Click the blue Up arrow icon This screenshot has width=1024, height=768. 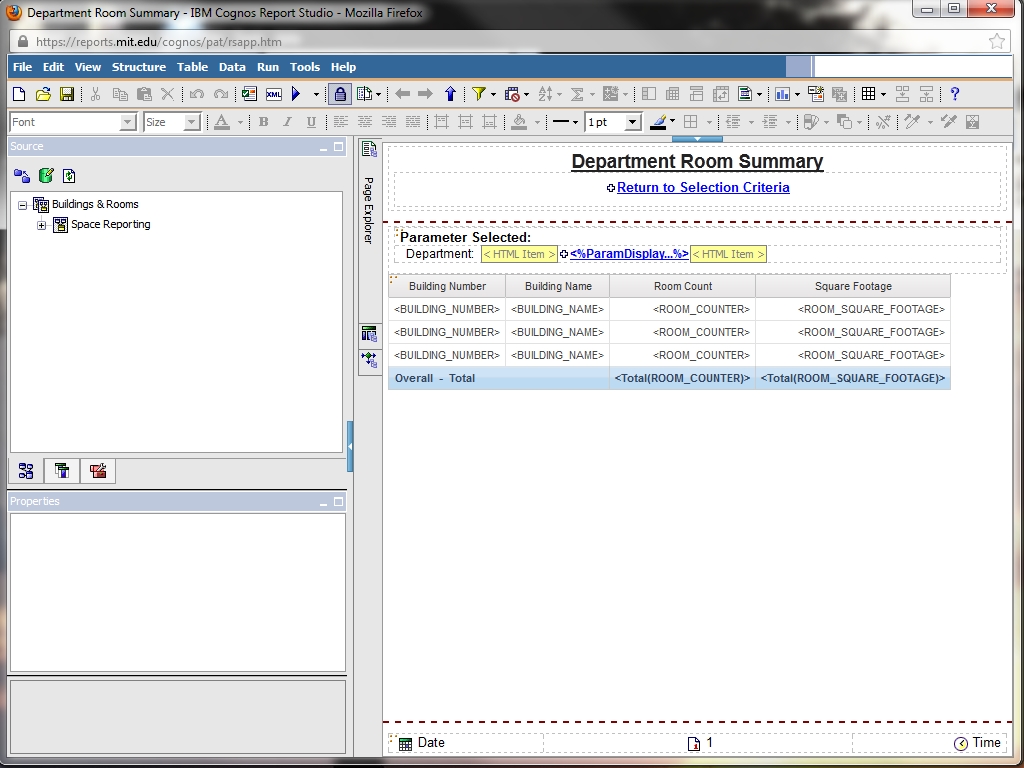click(x=450, y=94)
